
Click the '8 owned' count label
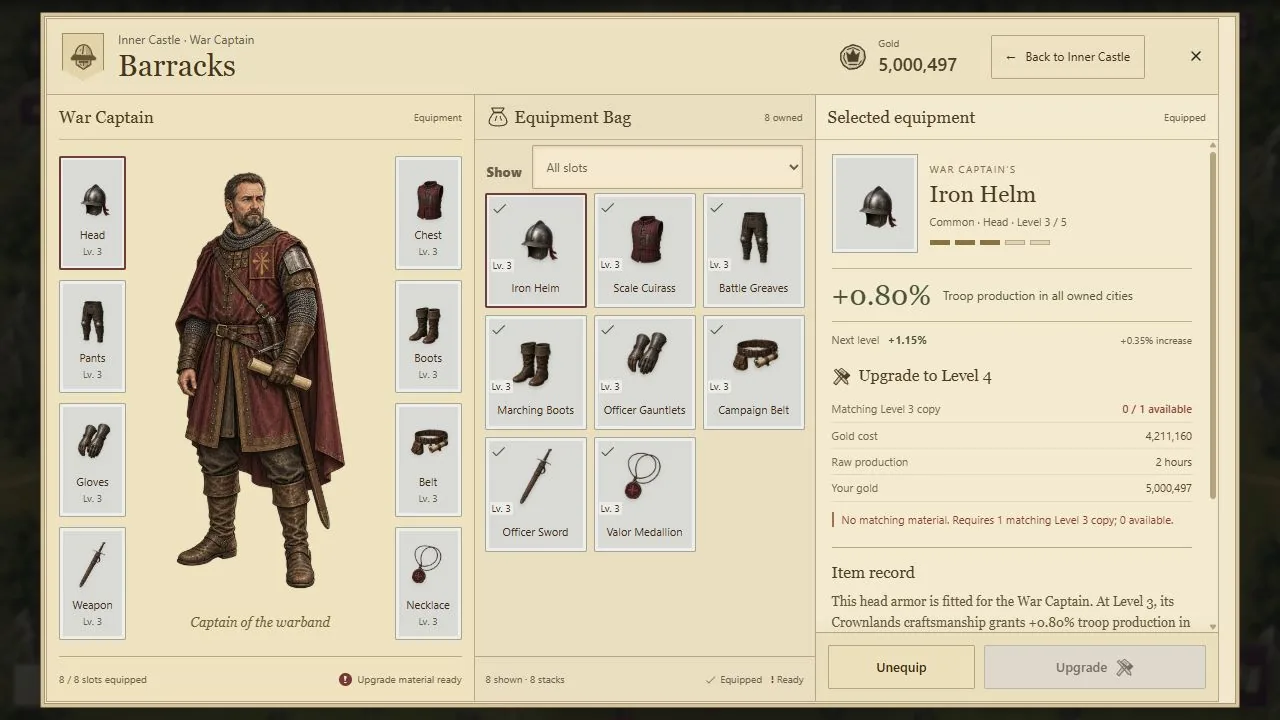tap(783, 118)
